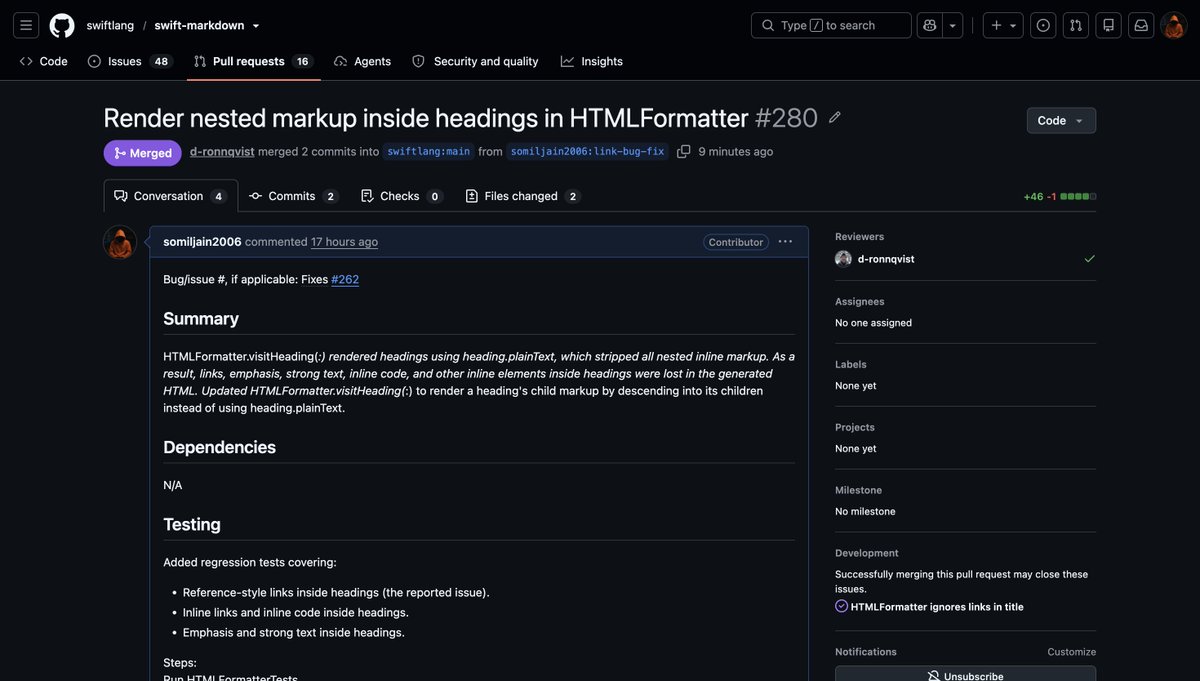The image size is (1200, 681).
Task: Open d-ronnqvist profile next to Merged
Action: 222,152
